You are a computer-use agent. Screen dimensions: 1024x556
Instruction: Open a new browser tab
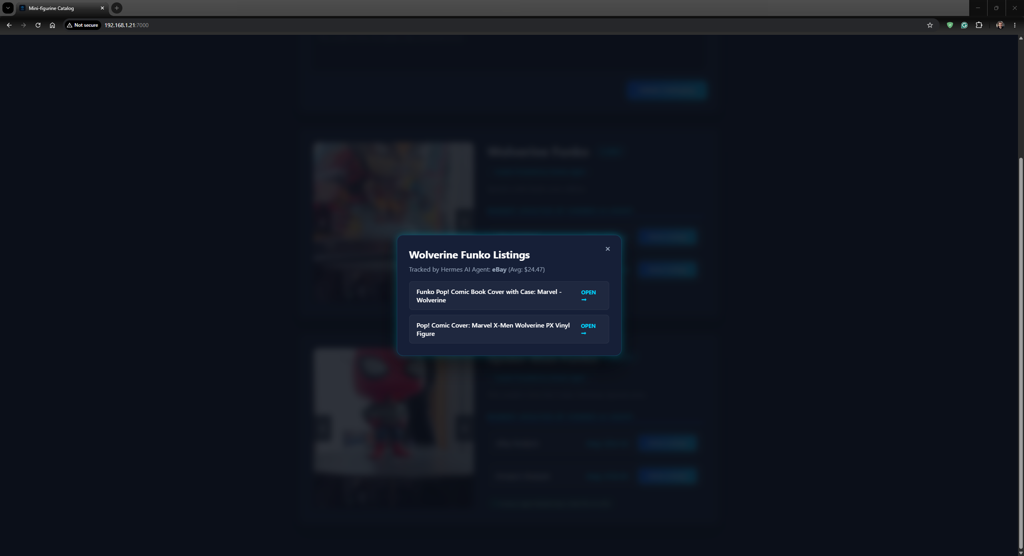tap(116, 8)
